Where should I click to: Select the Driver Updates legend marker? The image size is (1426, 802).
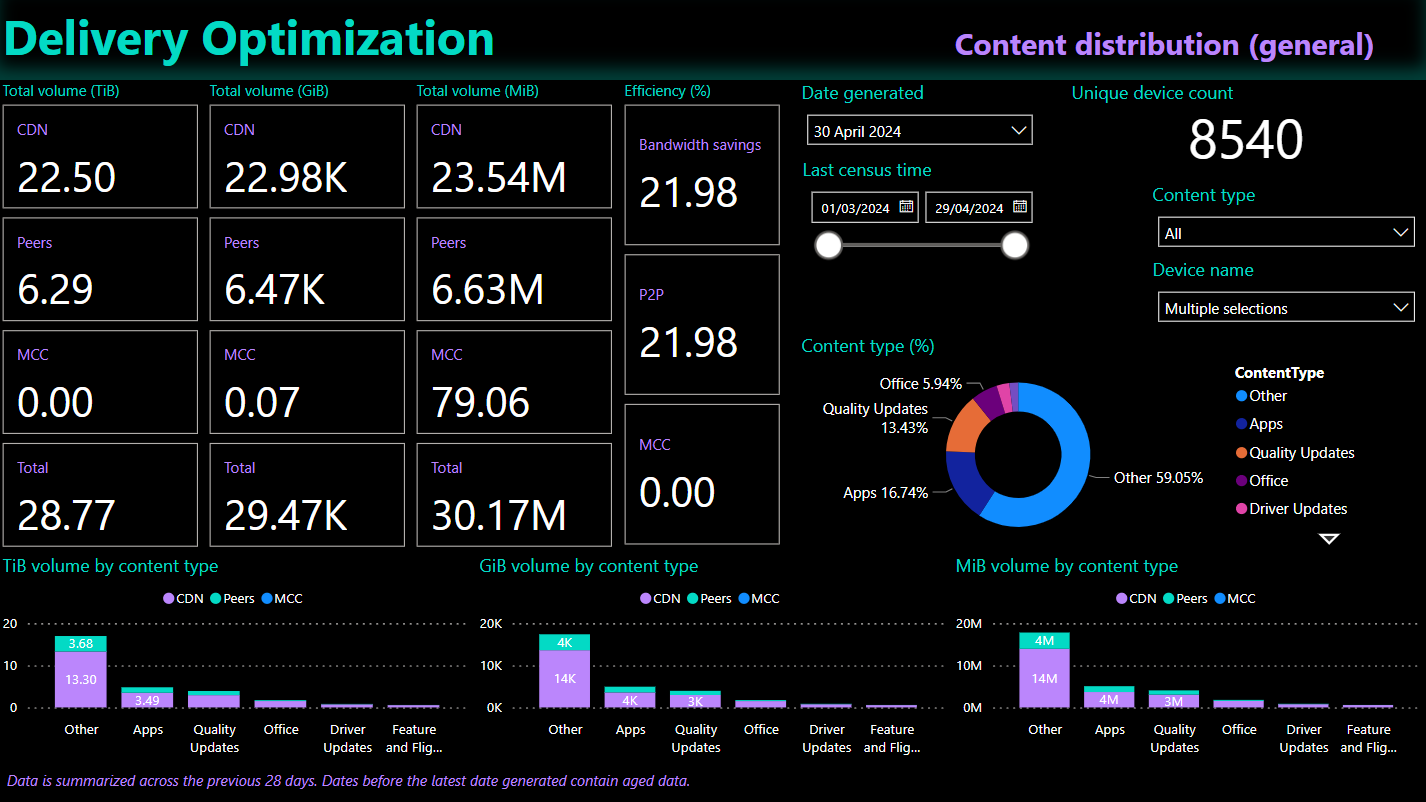click(1241, 509)
